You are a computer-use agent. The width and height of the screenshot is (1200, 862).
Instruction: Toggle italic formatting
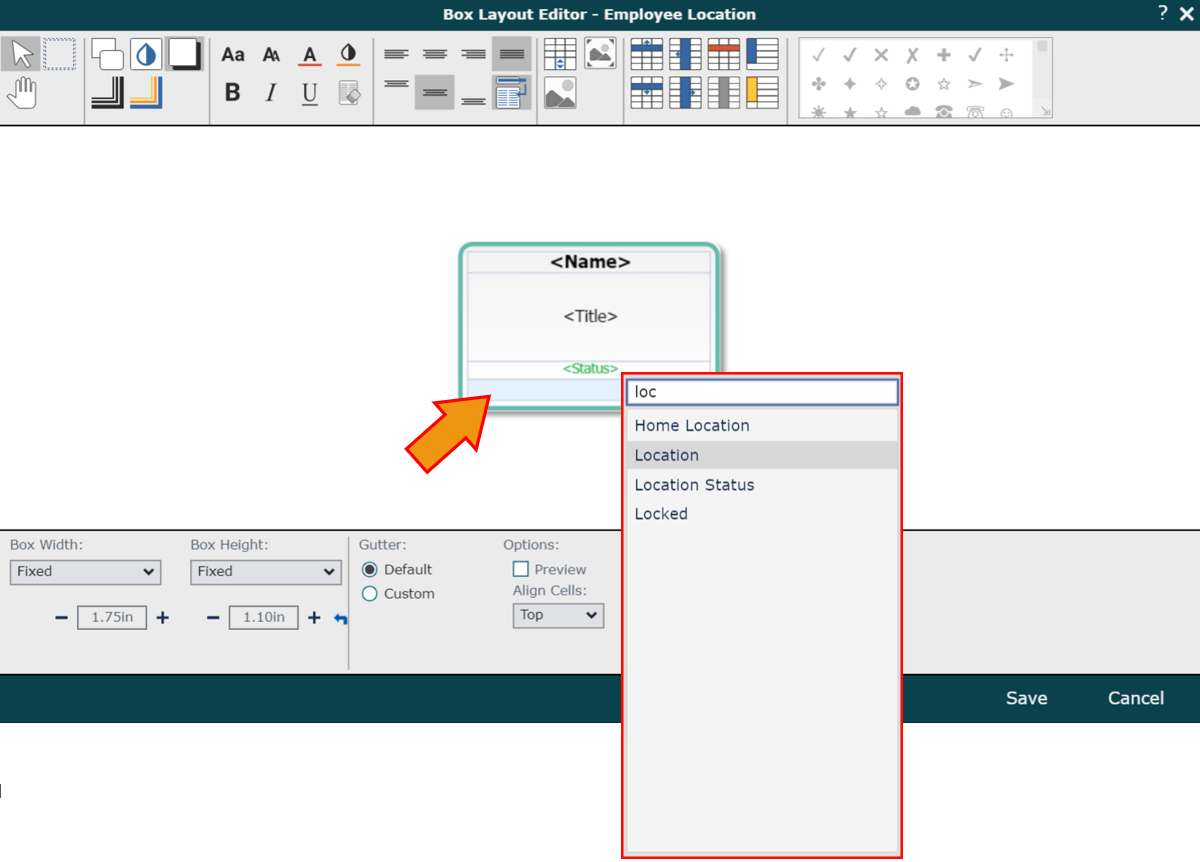(271, 93)
